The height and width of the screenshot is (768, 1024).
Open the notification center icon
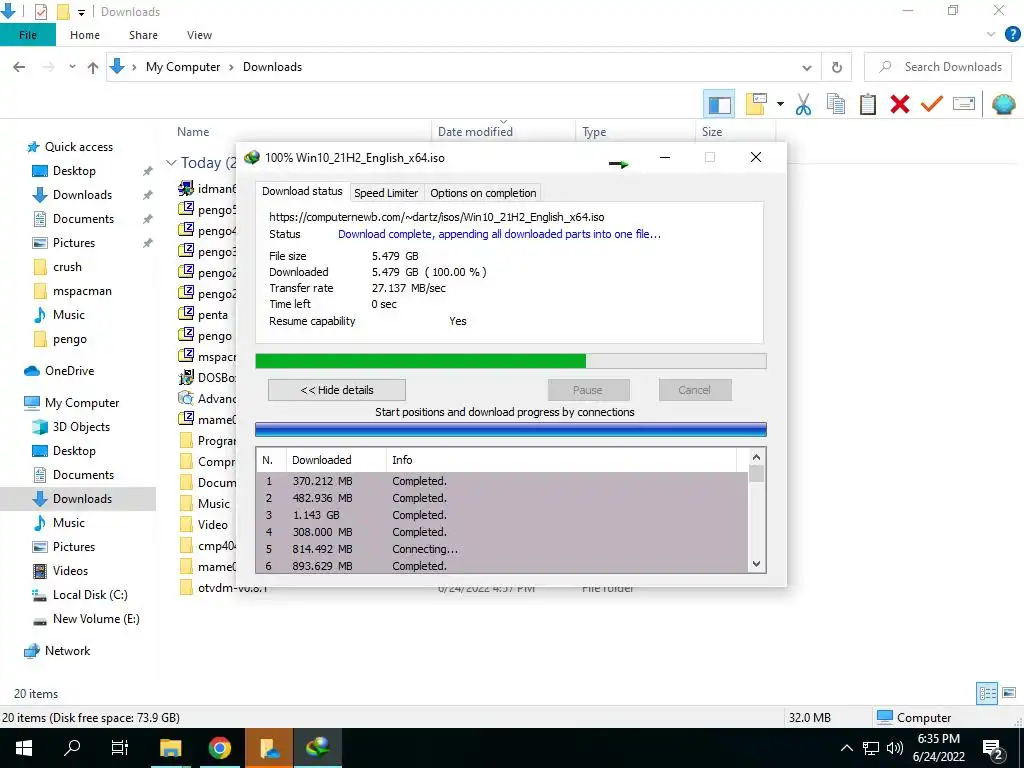993,748
